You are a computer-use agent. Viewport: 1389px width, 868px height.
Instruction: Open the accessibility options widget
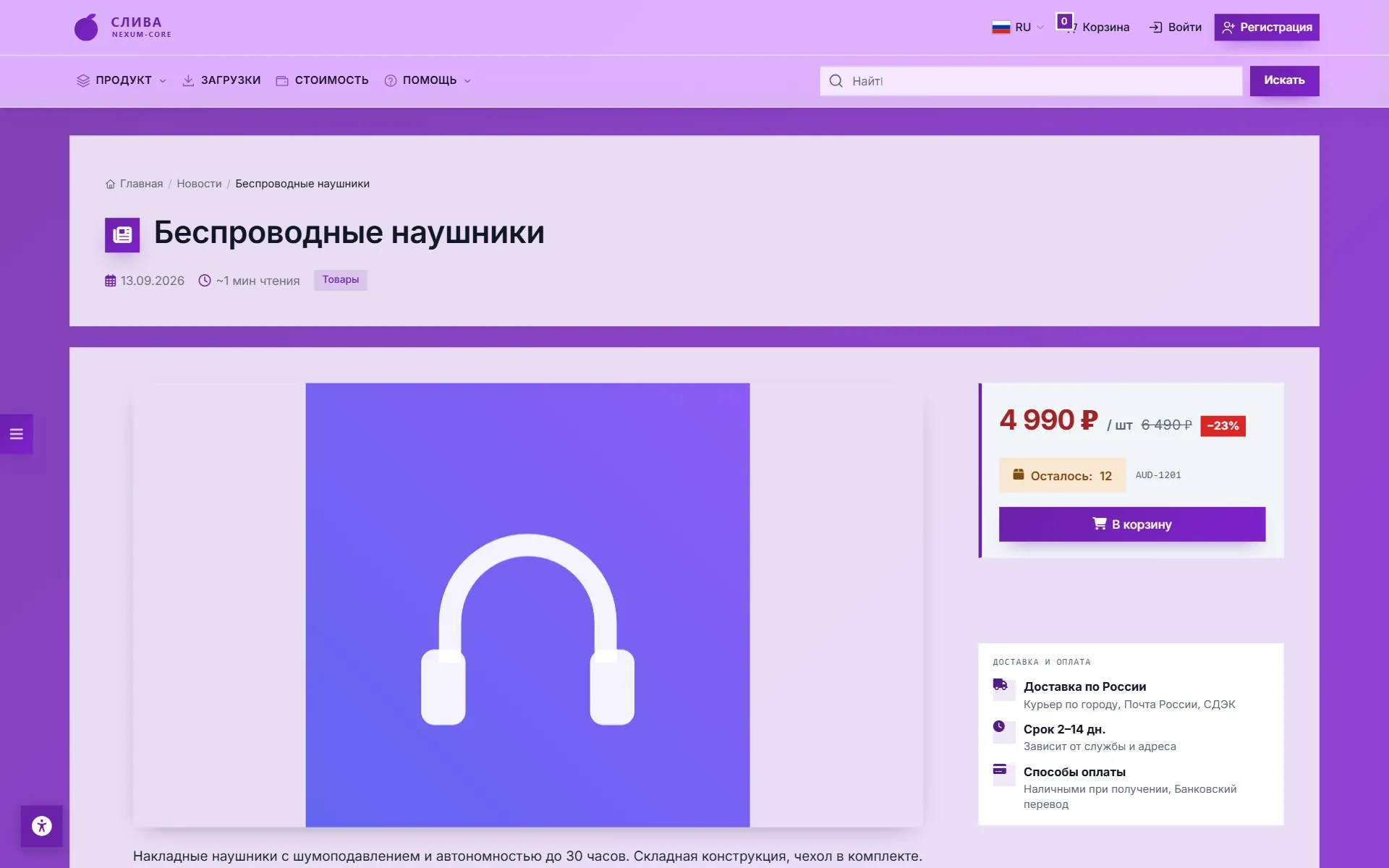[41, 825]
